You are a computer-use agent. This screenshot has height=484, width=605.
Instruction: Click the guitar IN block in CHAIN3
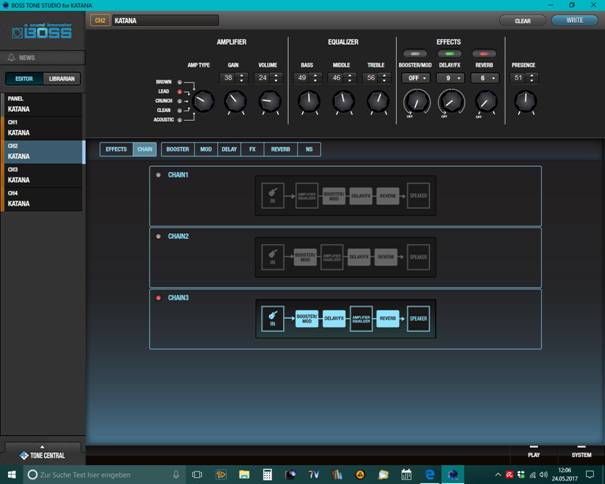[272, 318]
